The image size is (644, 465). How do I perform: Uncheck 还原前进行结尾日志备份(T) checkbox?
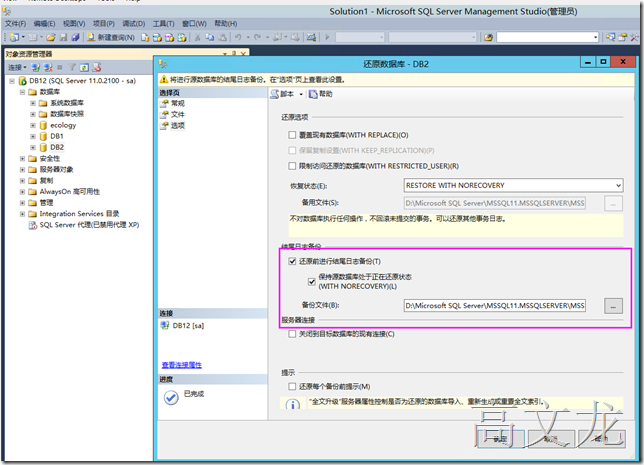point(292,261)
